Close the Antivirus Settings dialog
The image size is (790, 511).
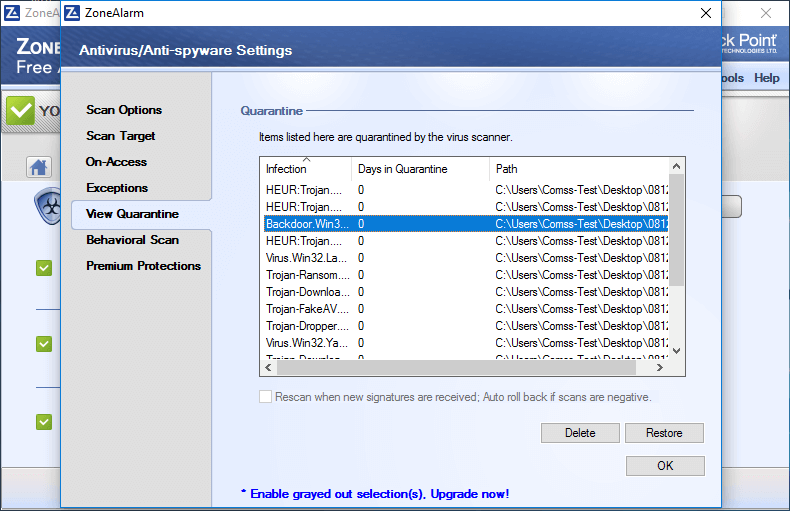click(706, 13)
